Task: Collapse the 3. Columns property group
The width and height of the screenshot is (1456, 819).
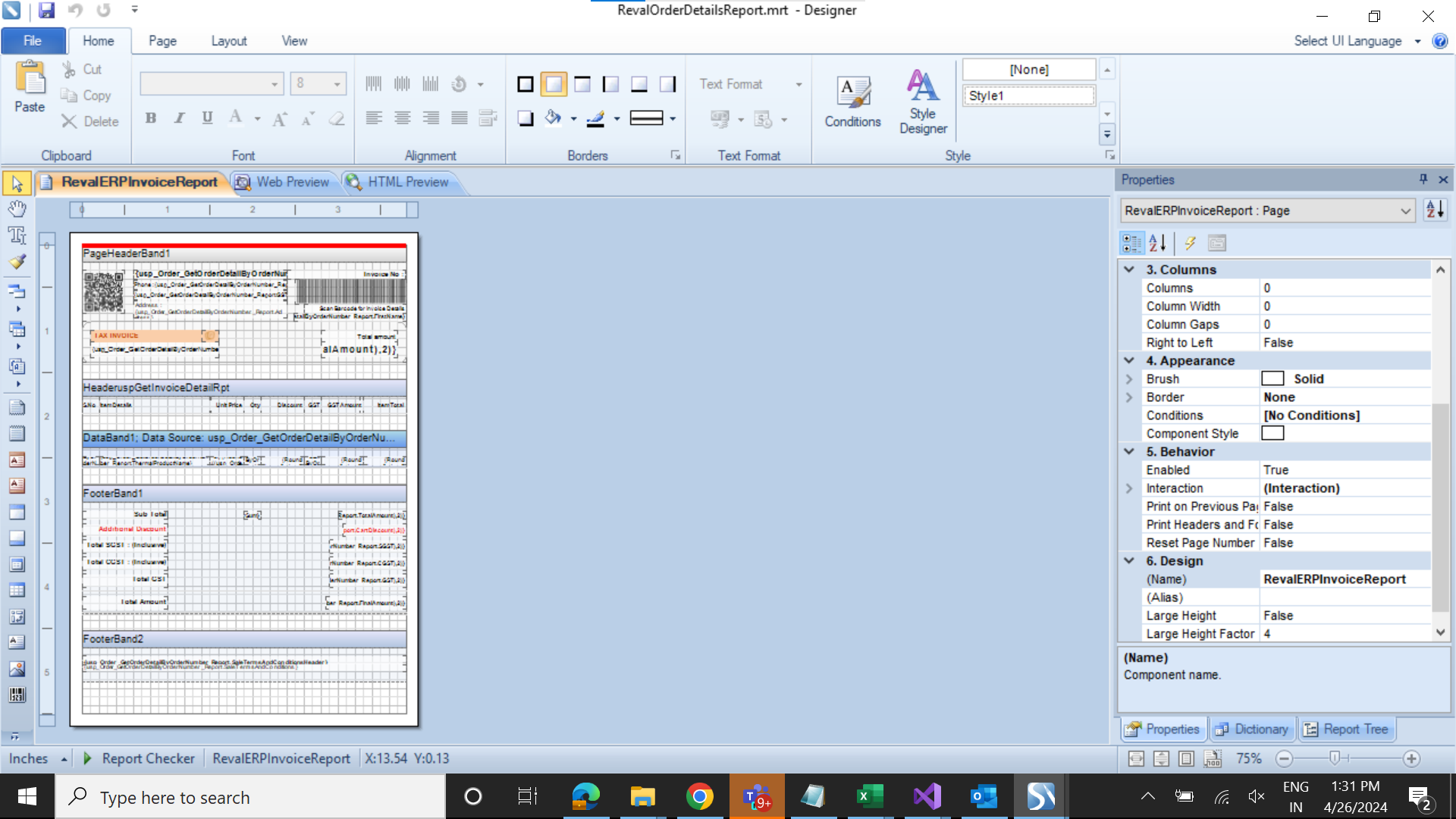Action: pos(1129,269)
